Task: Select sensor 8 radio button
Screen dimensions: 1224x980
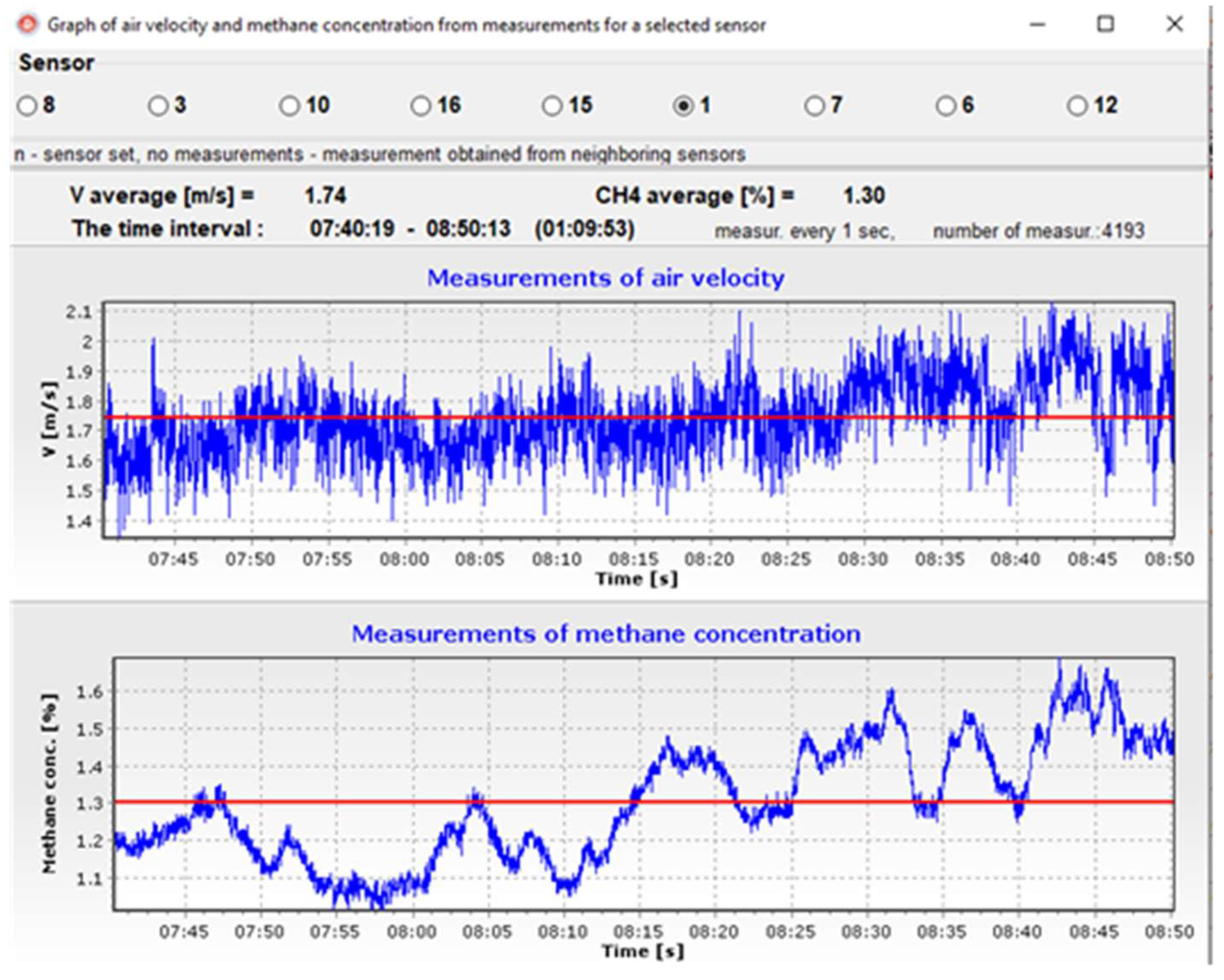Action: tap(27, 106)
